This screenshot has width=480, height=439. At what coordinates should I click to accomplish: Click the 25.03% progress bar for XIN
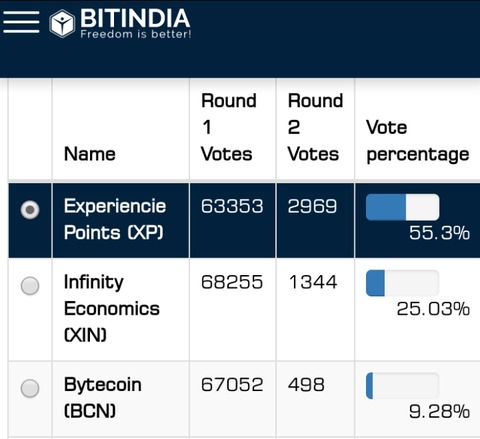point(402,283)
